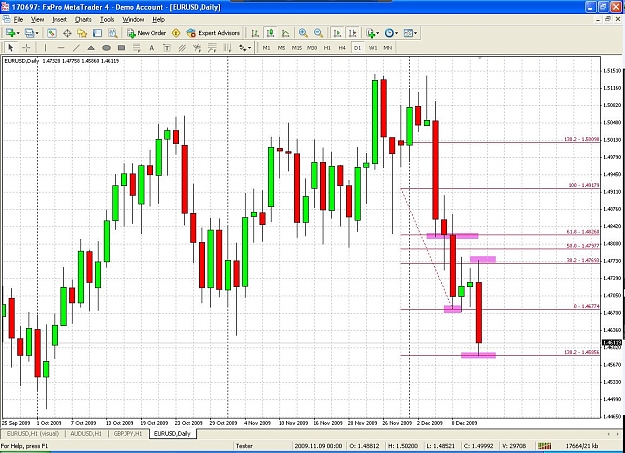
Task: Open the Charts menu
Action: click(83, 20)
